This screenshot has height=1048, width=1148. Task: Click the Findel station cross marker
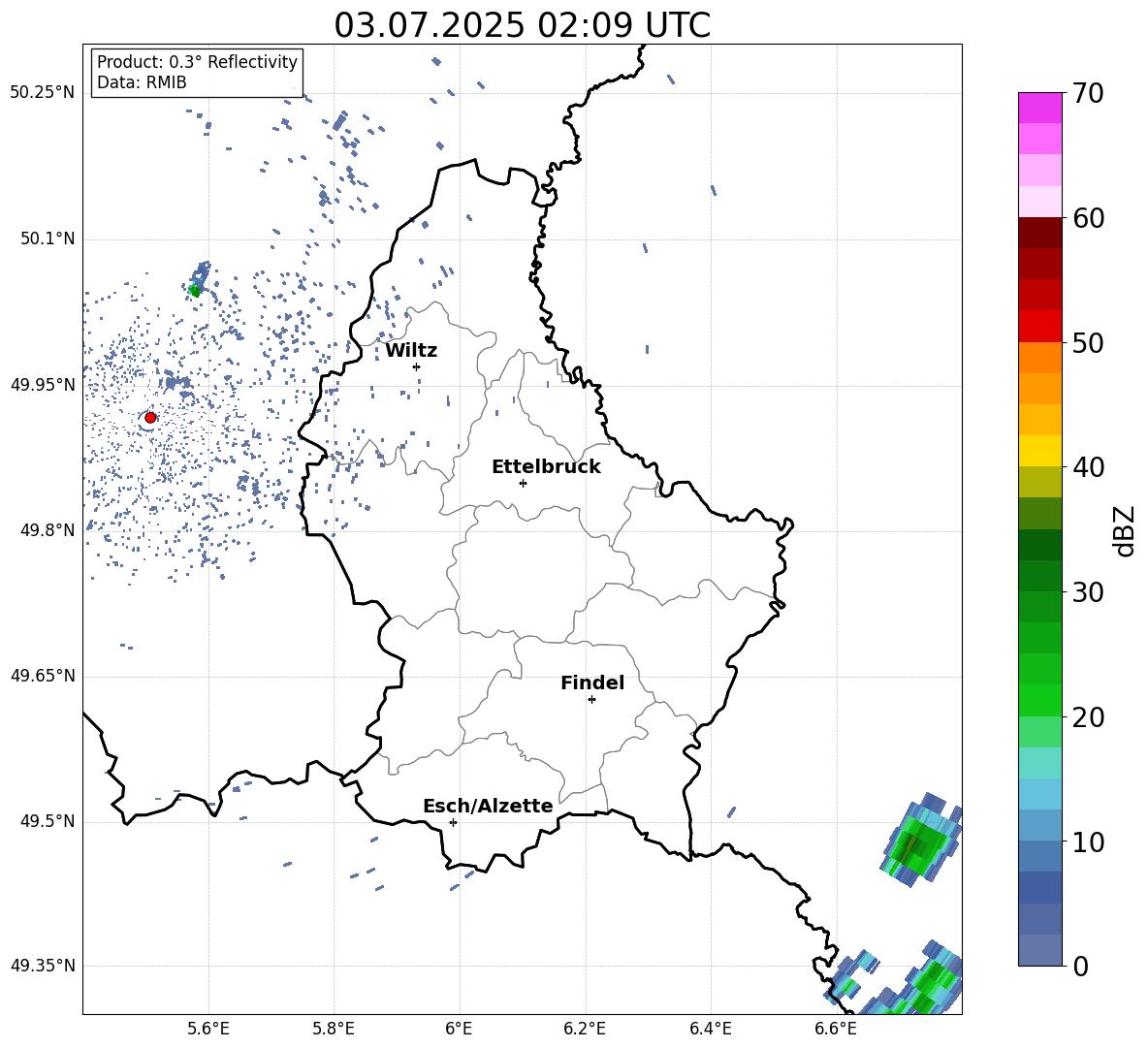pos(591,700)
